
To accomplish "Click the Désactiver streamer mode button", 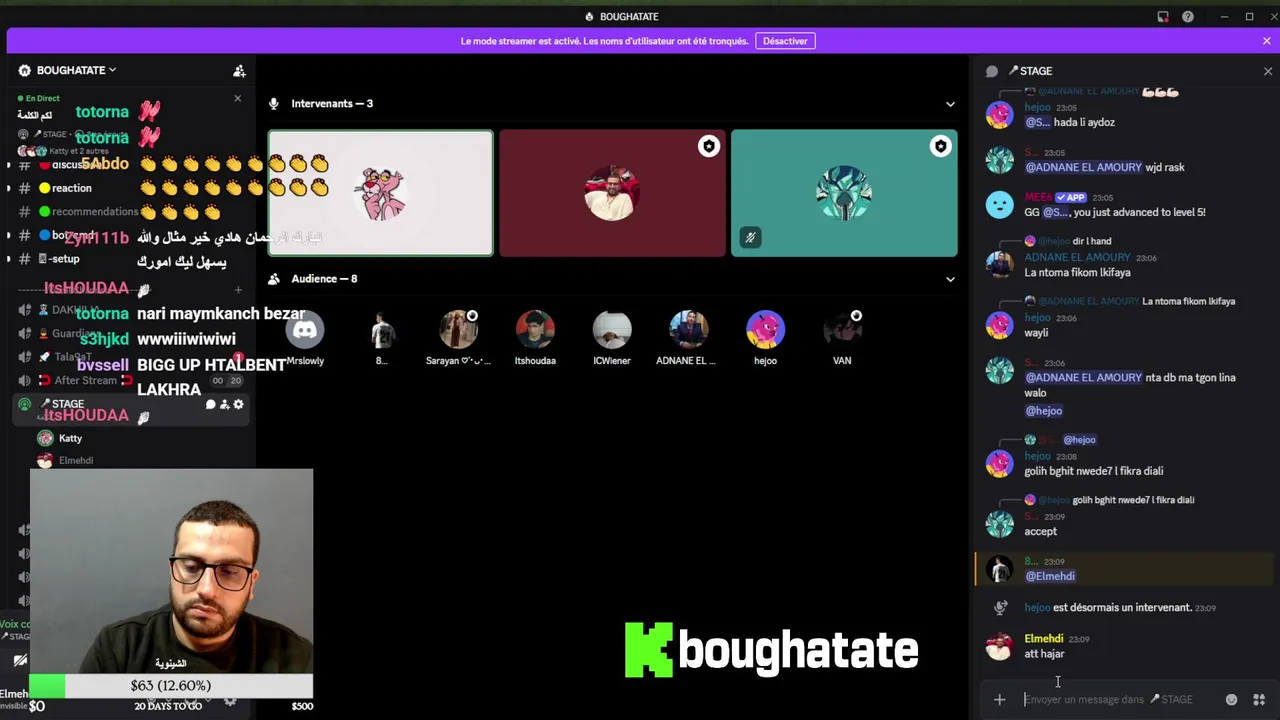I will [x=785, y=41].
